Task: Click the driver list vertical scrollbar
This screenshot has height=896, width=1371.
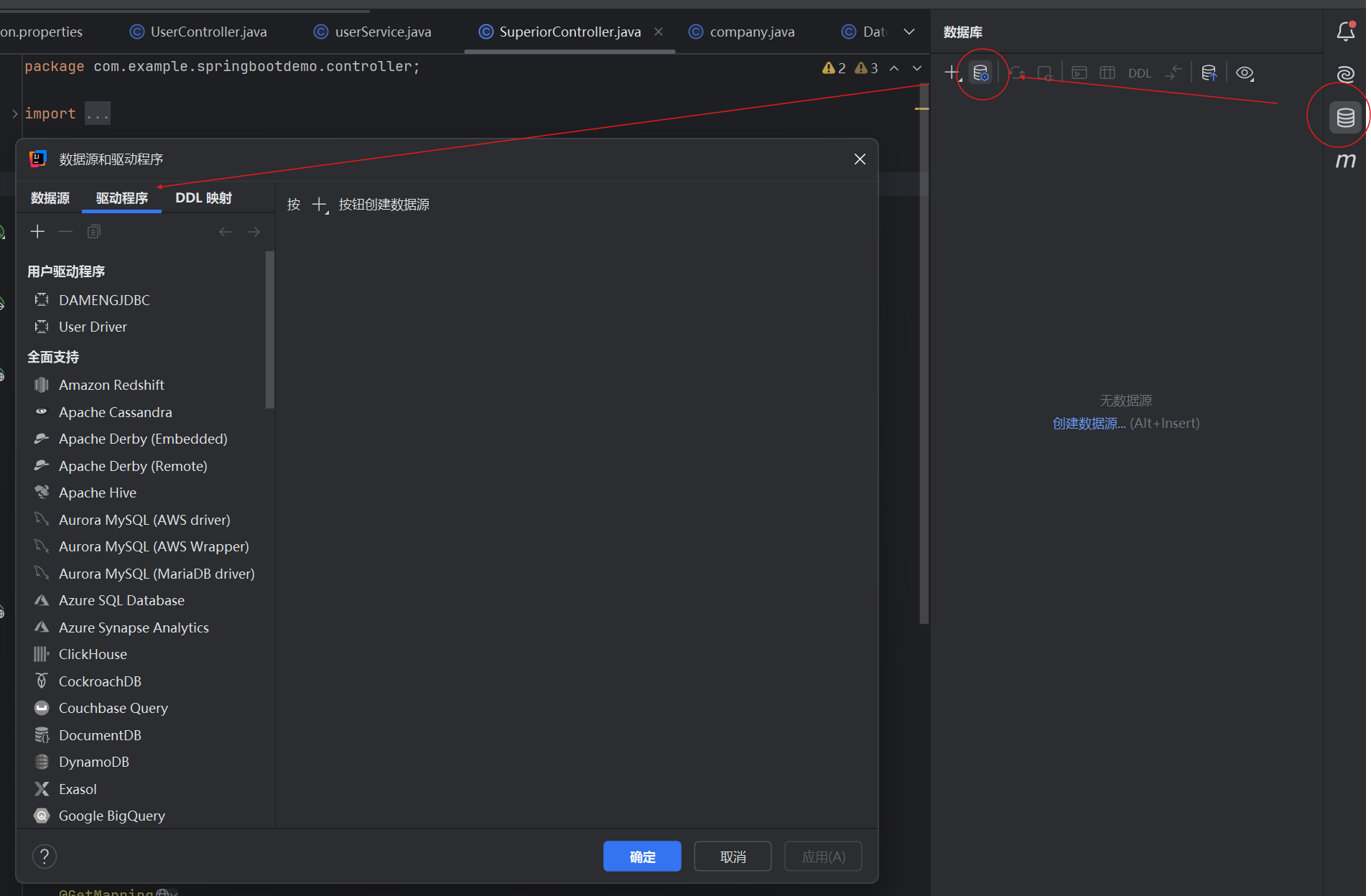Action: 270,330
